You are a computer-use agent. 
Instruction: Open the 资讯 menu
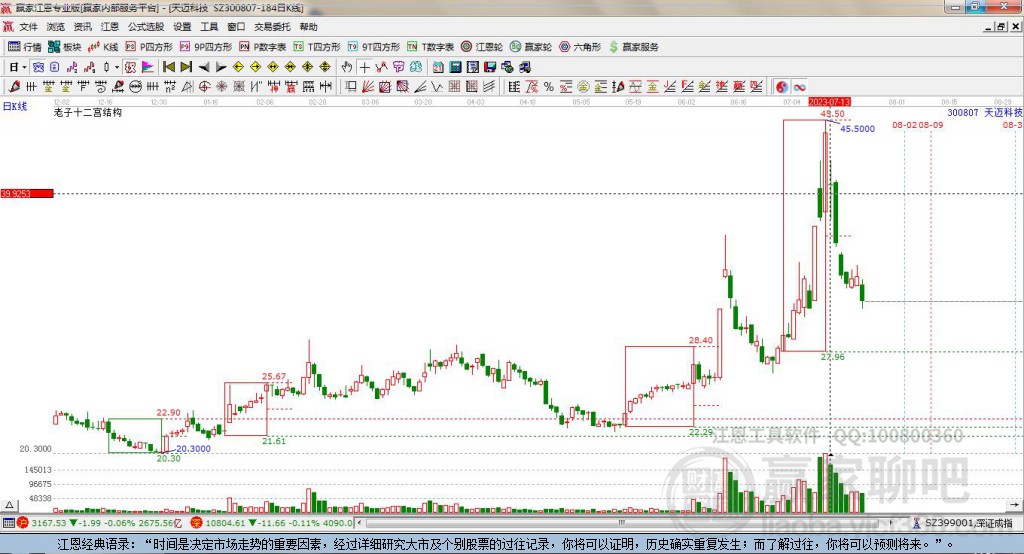click(x=83, y=27)
